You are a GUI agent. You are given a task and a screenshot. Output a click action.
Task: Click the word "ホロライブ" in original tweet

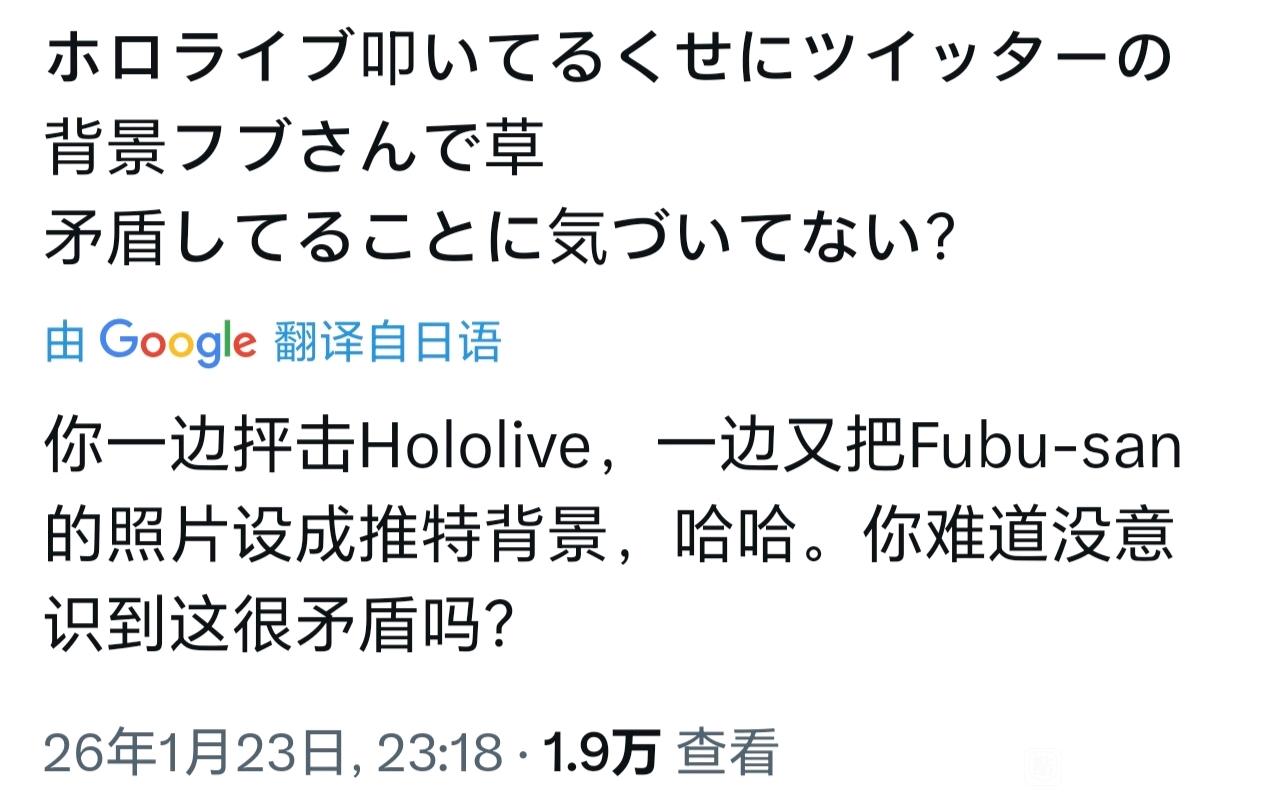(x=200, y=63)
